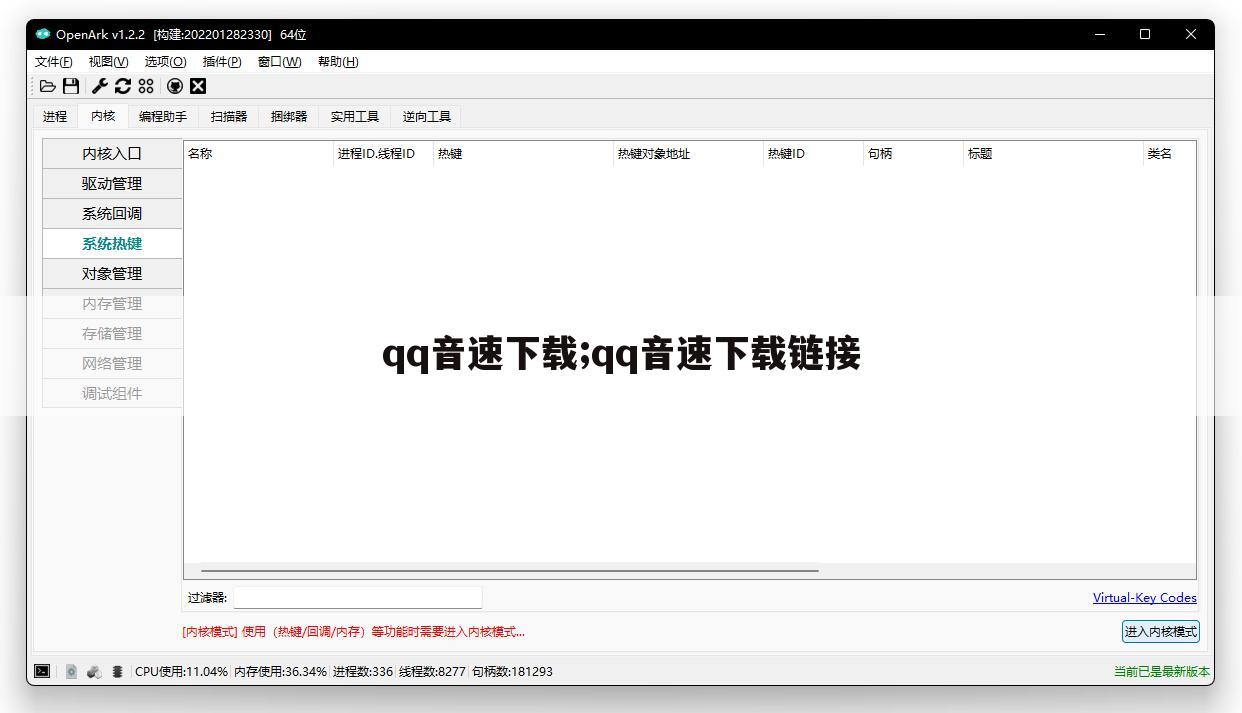This screenshot has width=1242, height=713.
Task: Select 内核入口 in the sidebar
Action: tap(112, 153)
